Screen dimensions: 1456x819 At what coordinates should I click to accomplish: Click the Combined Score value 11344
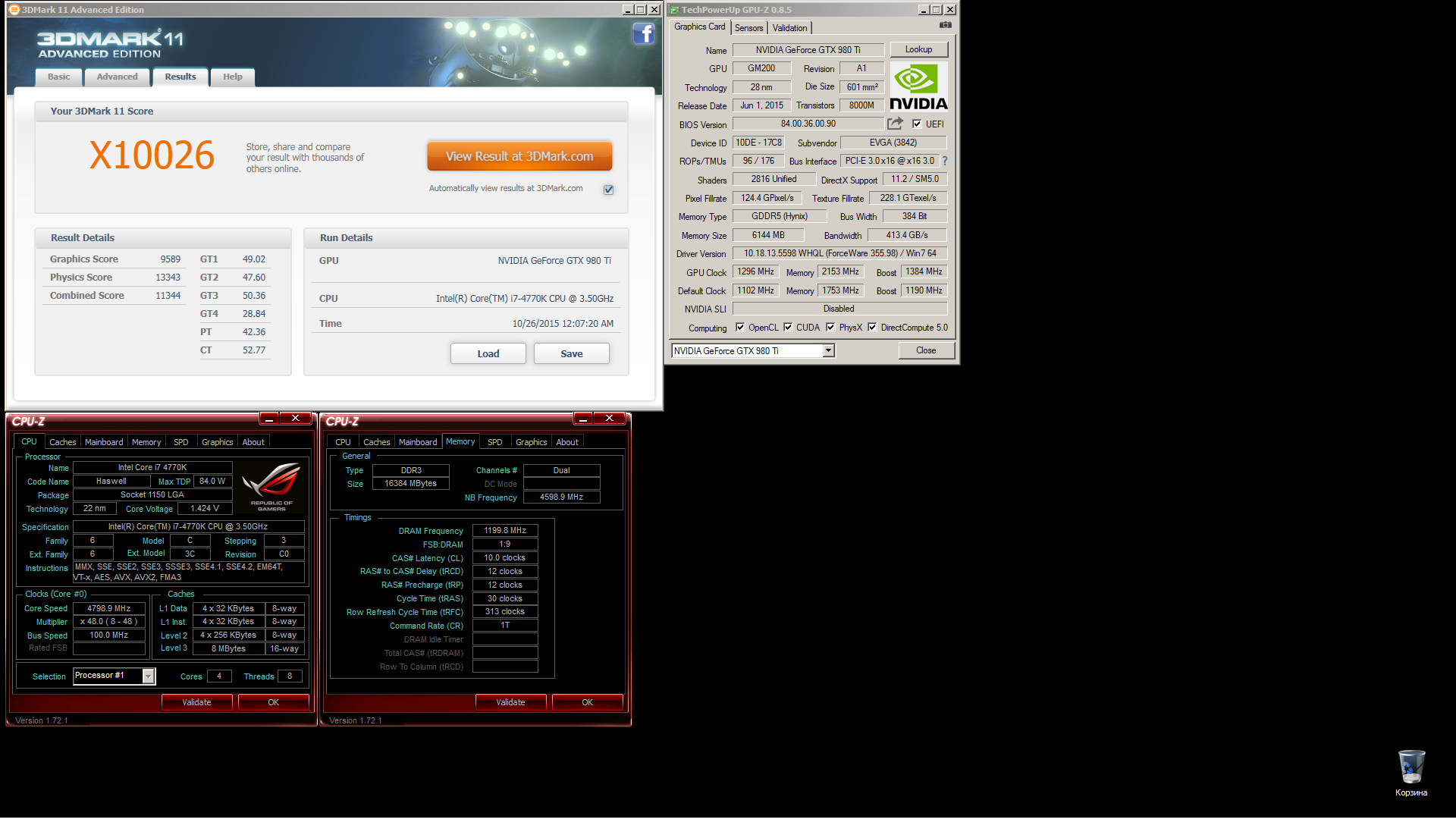(168, 296)
